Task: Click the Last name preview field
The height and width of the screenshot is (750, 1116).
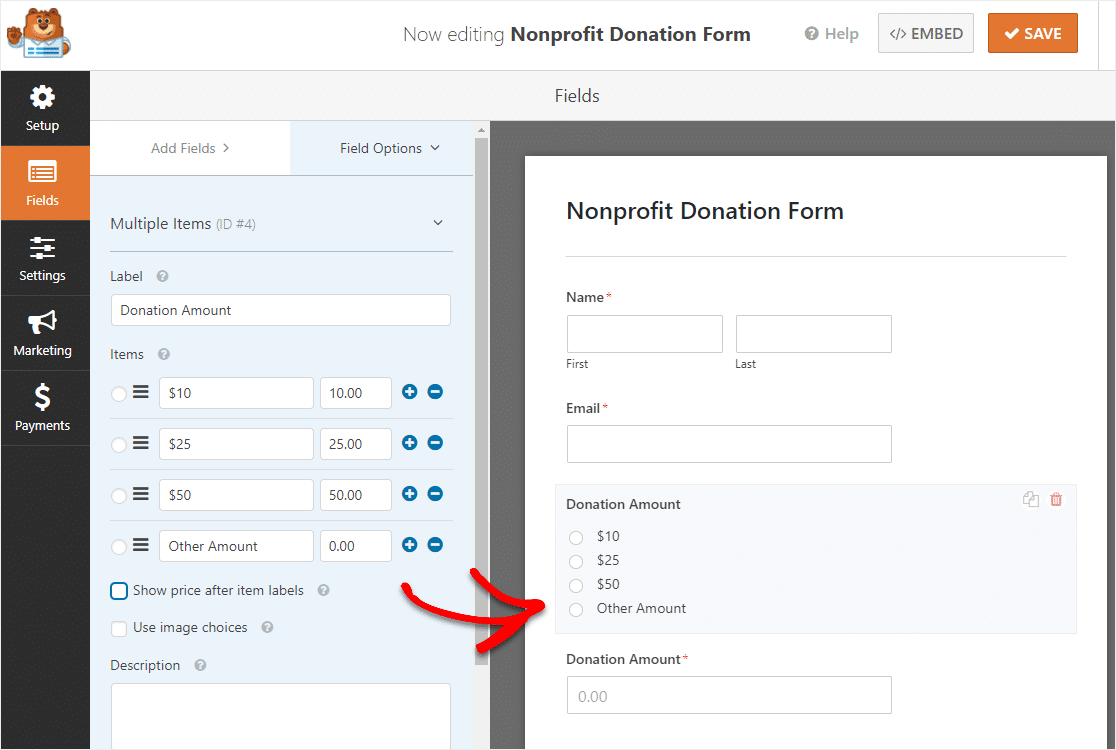Action: pos(814,334)
